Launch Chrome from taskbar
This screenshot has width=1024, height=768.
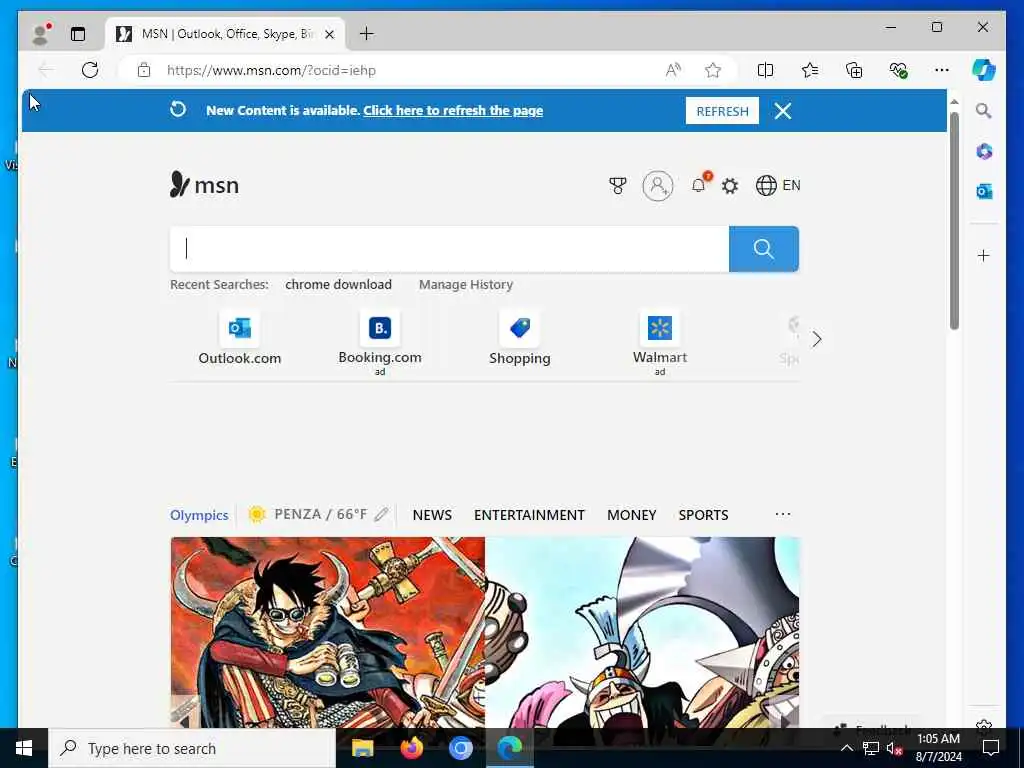pyautogui.click(x=461, y=748)
